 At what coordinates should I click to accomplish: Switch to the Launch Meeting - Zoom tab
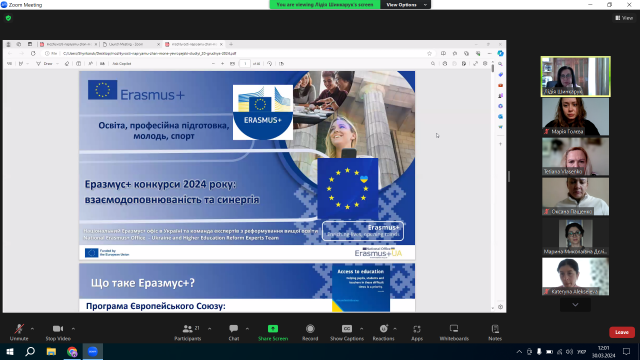pyautogui.click(x=131, y=44)
